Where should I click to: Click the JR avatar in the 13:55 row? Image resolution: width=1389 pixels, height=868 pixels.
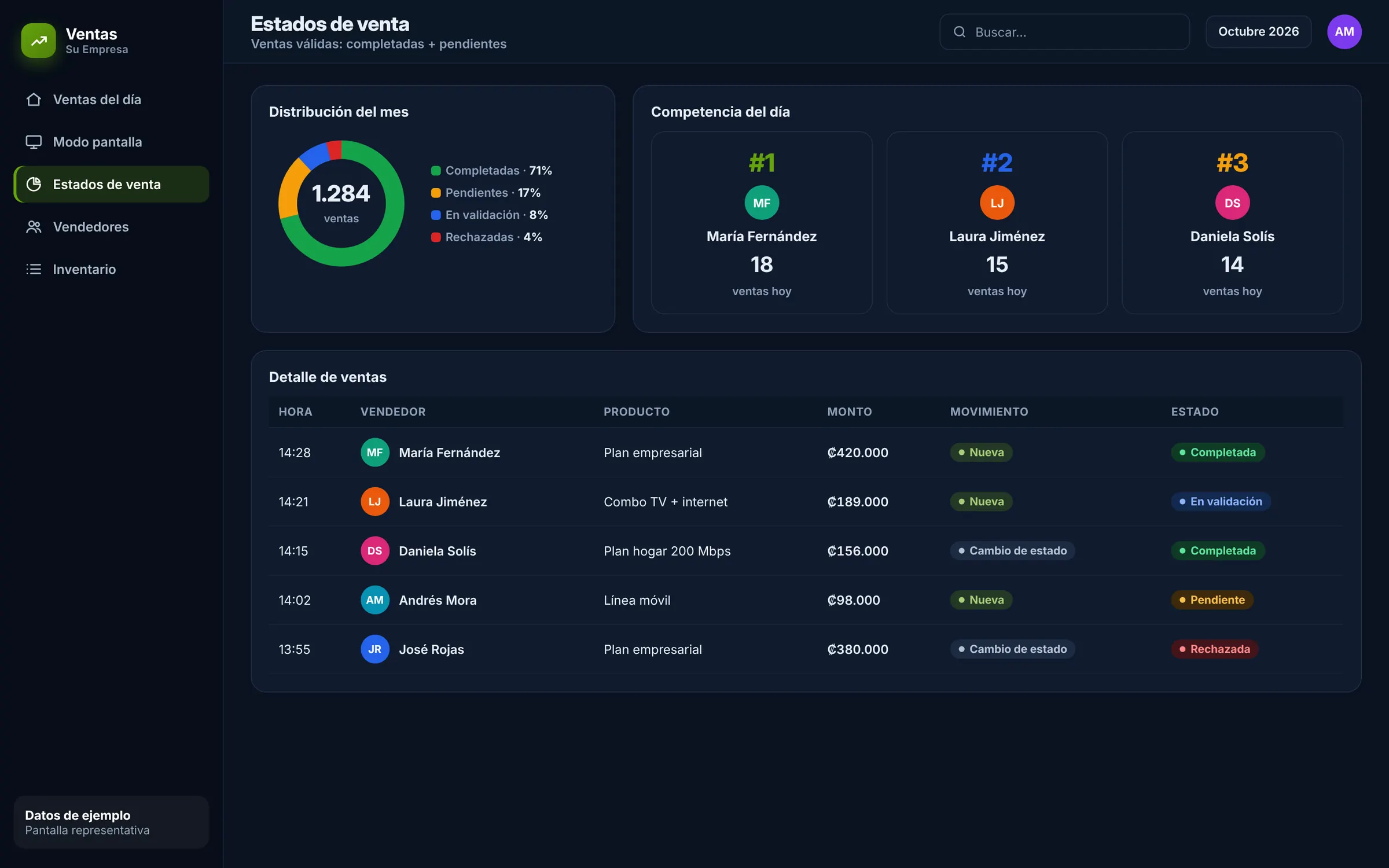pos(375,649)
